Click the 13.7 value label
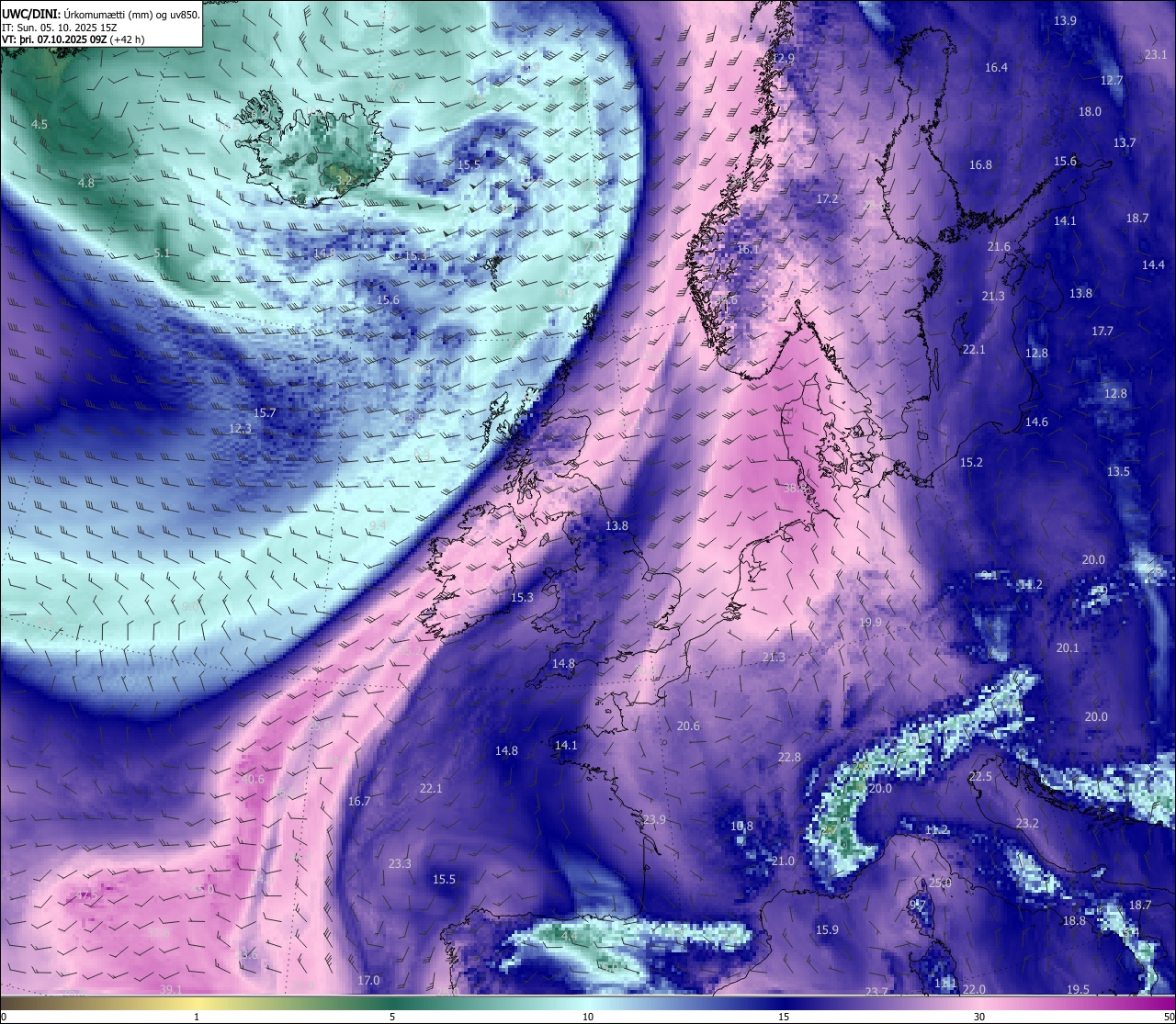This screenshot has height=1024, width=1176. pos(1125,143)
